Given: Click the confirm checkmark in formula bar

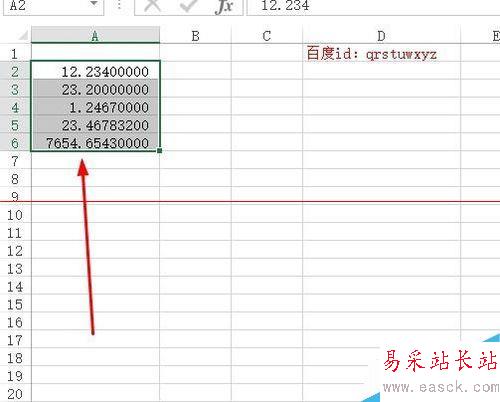Looking at the screenshot, I should (188, 6).
